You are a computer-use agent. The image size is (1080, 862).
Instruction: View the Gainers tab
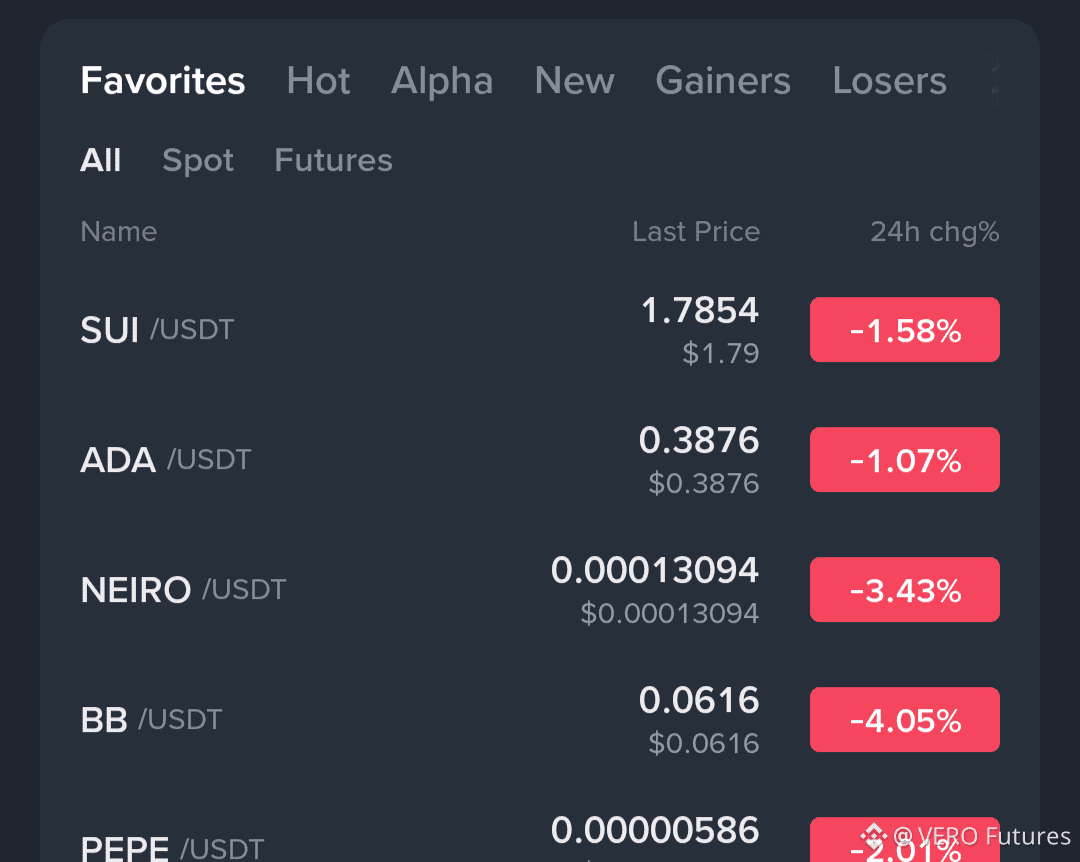coord(723,81)
